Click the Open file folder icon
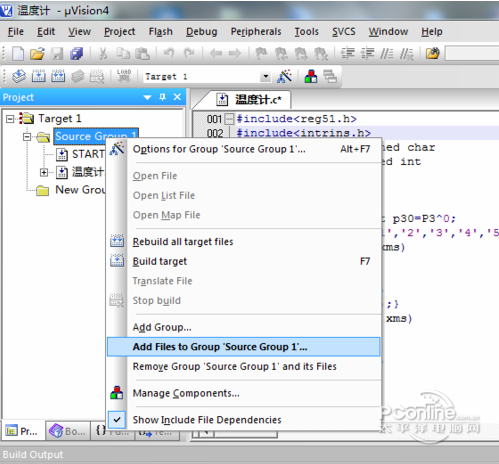Screen dimensions: 499x464 37,53
